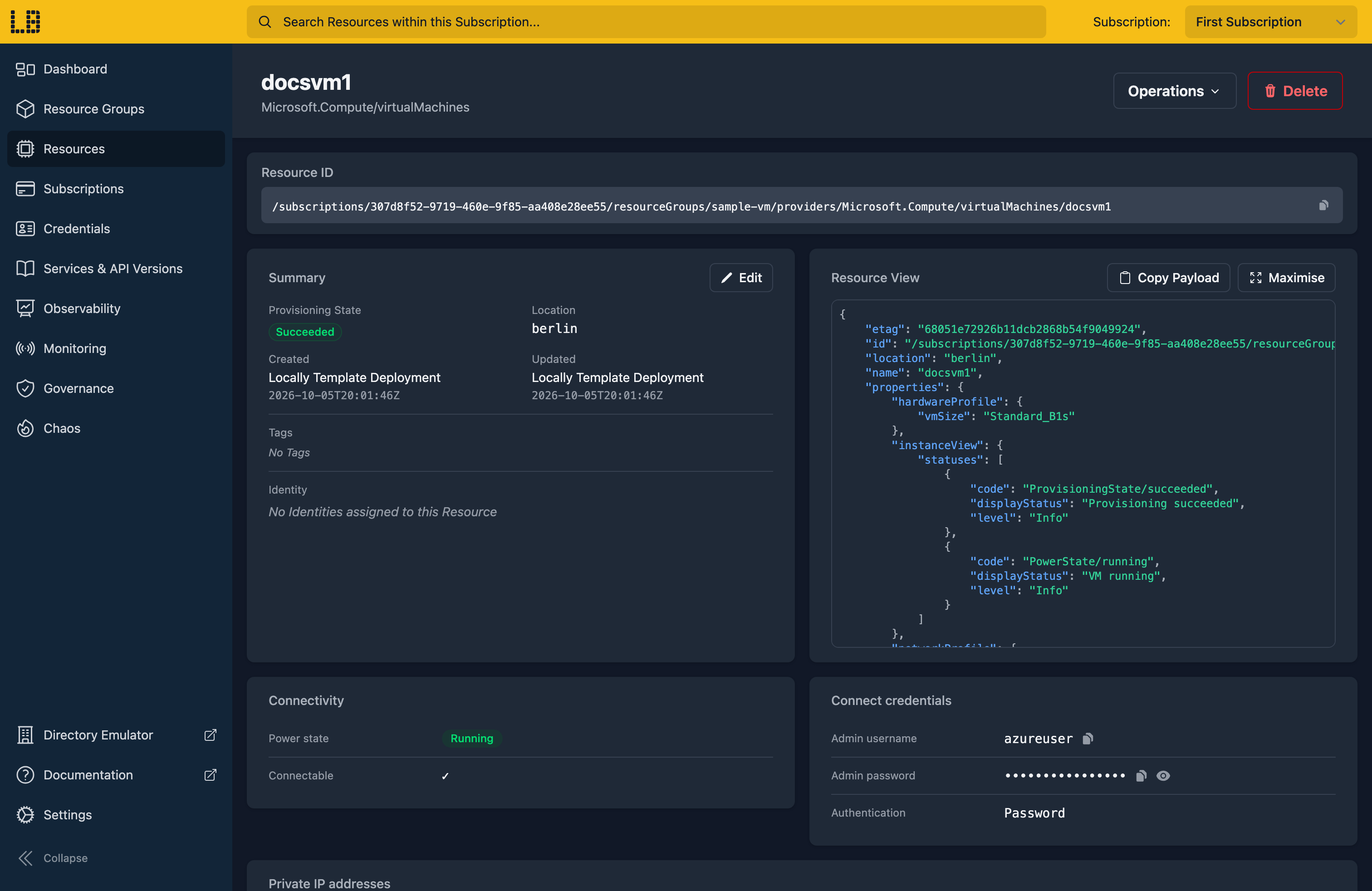
Task: Open Resources in the sidebar
Action: (x=116, y=149)
